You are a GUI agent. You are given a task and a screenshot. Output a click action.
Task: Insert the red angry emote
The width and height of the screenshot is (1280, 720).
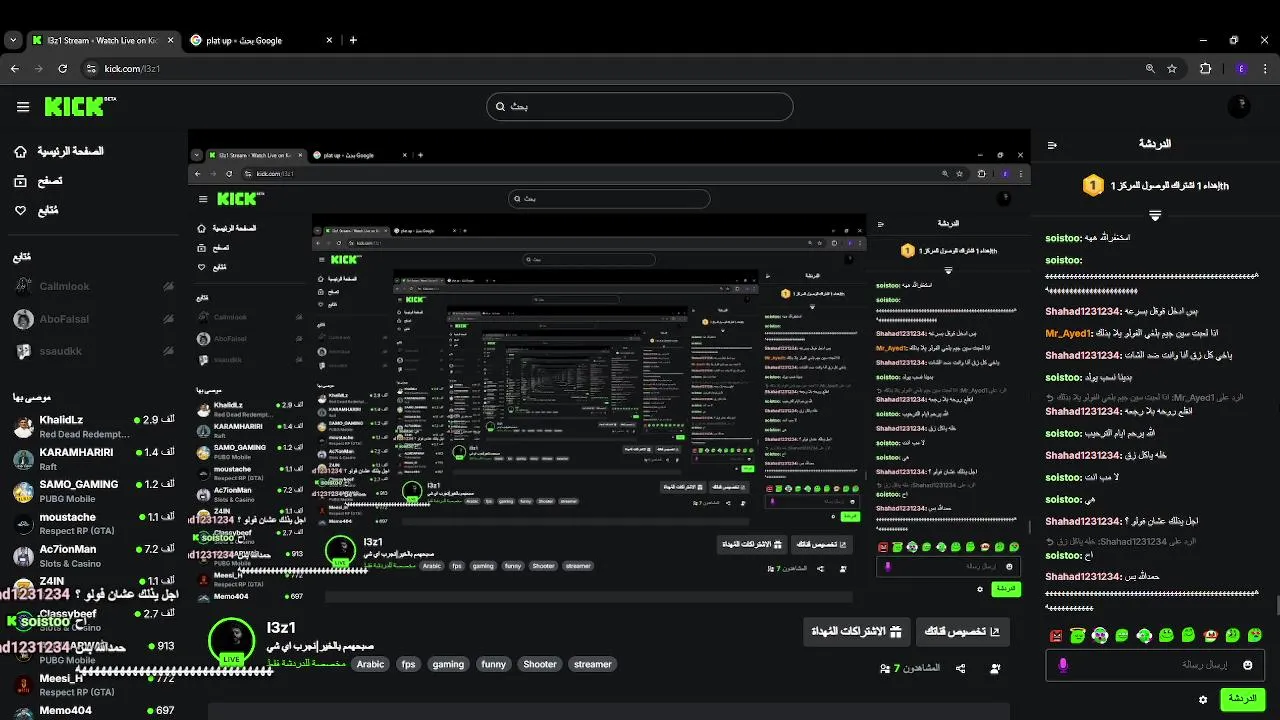1056,635
